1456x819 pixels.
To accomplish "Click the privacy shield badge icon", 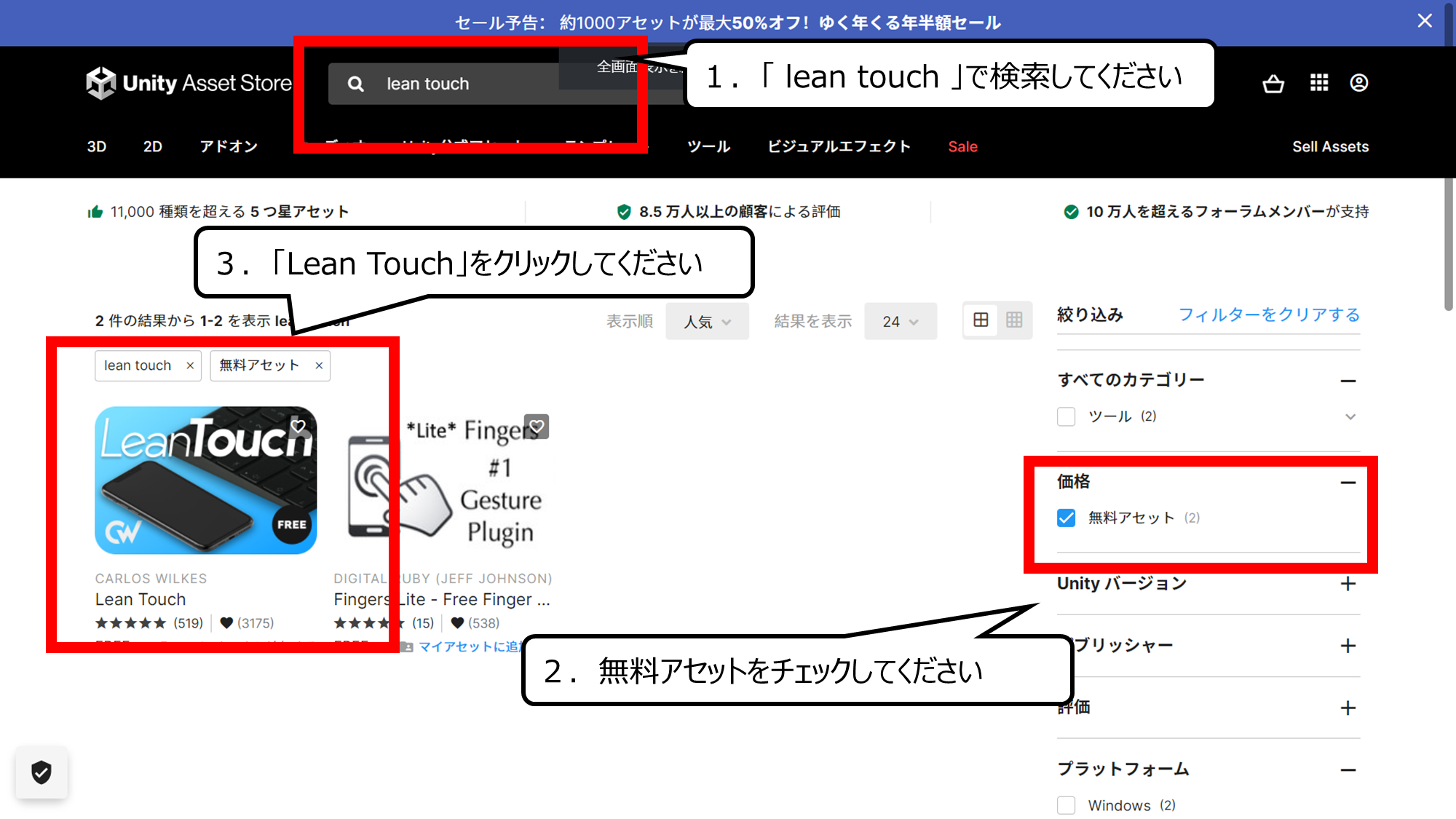I will click(x=41, y=772).
